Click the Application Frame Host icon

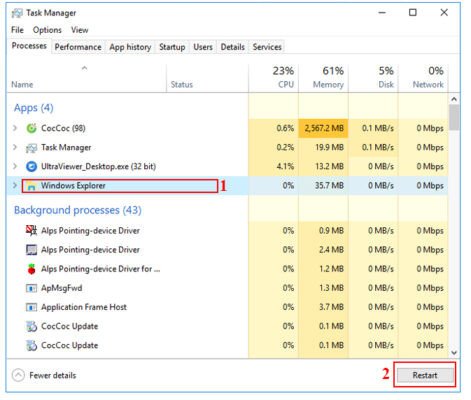point(31,307)
